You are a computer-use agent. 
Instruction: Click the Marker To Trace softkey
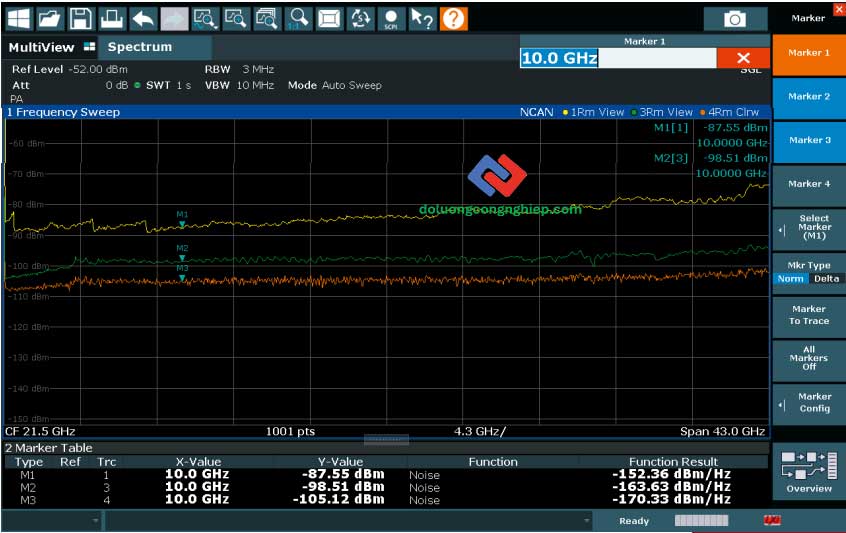[809, 316]
